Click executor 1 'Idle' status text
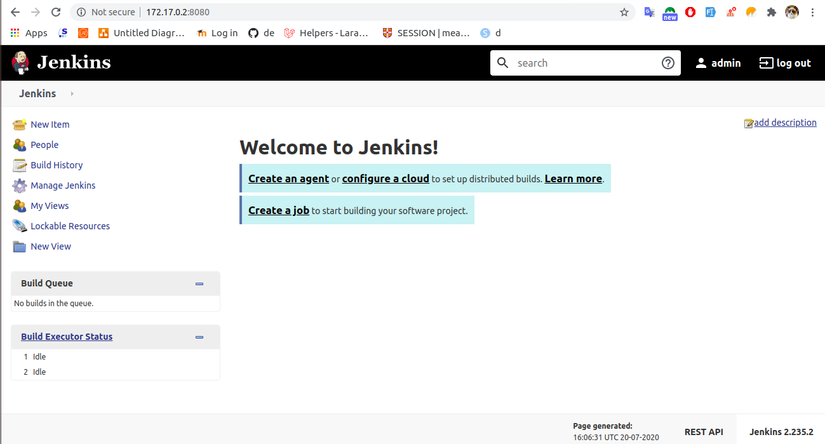 (39, 357)
